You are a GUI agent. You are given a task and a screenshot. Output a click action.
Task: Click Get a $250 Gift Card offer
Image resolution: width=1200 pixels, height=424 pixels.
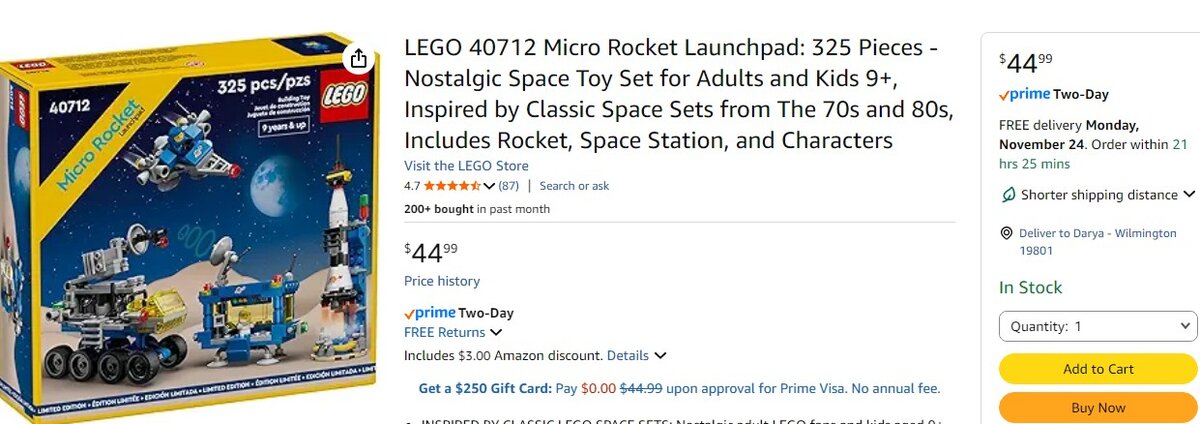point(485,388)
